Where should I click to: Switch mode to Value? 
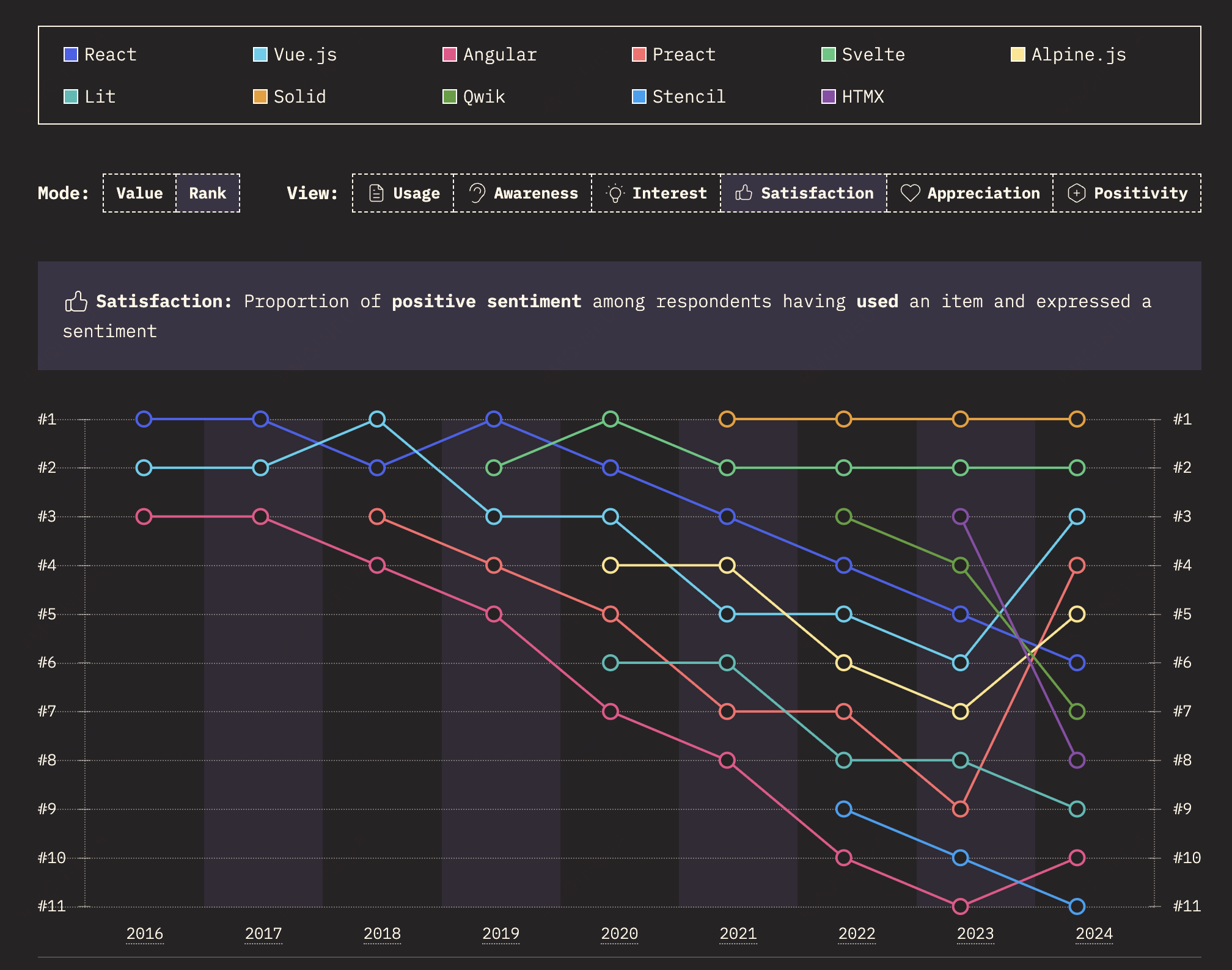(x=139, y=193)
